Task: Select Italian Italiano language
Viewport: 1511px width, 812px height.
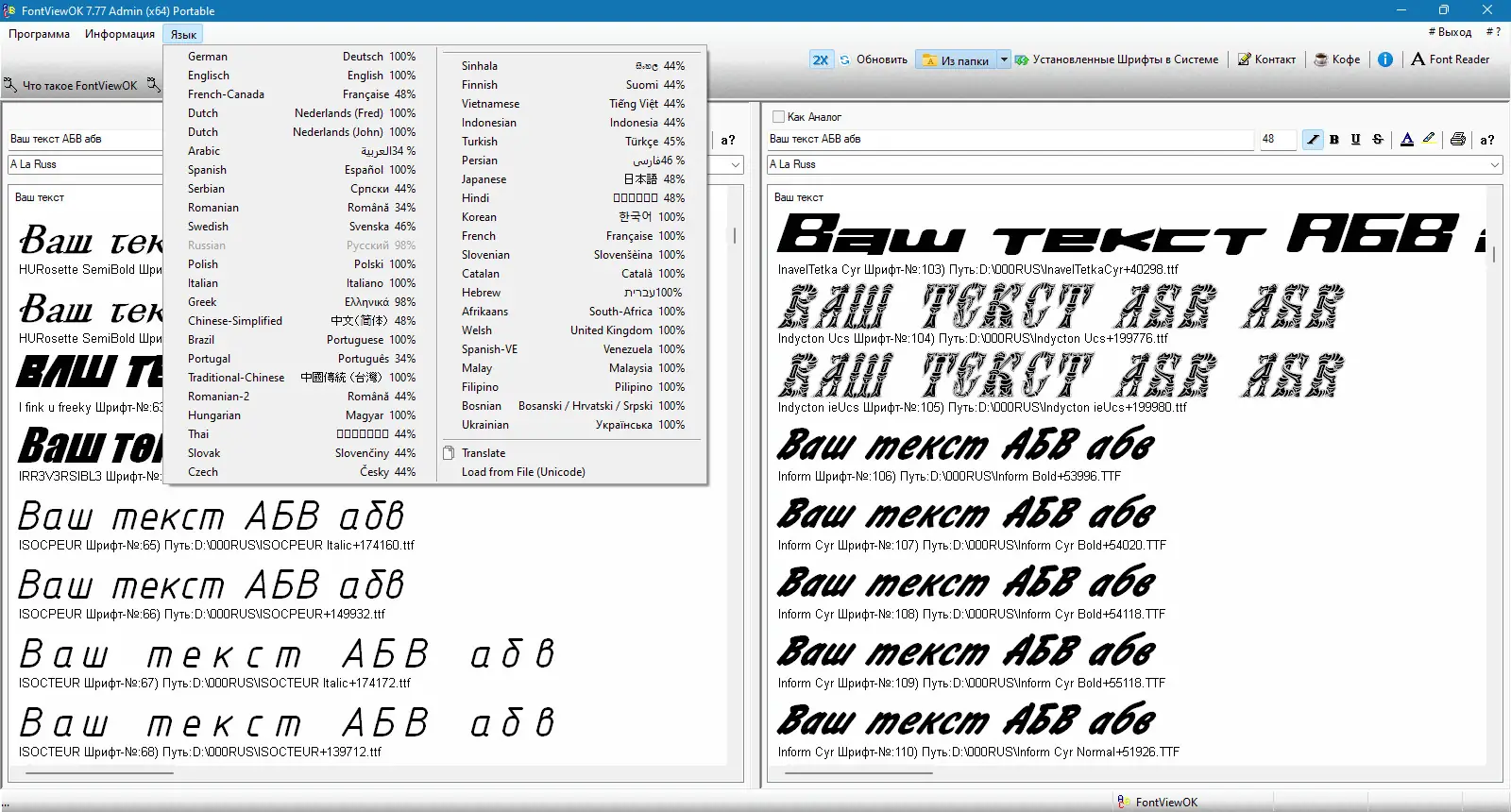Action: (x=301, y=283)
